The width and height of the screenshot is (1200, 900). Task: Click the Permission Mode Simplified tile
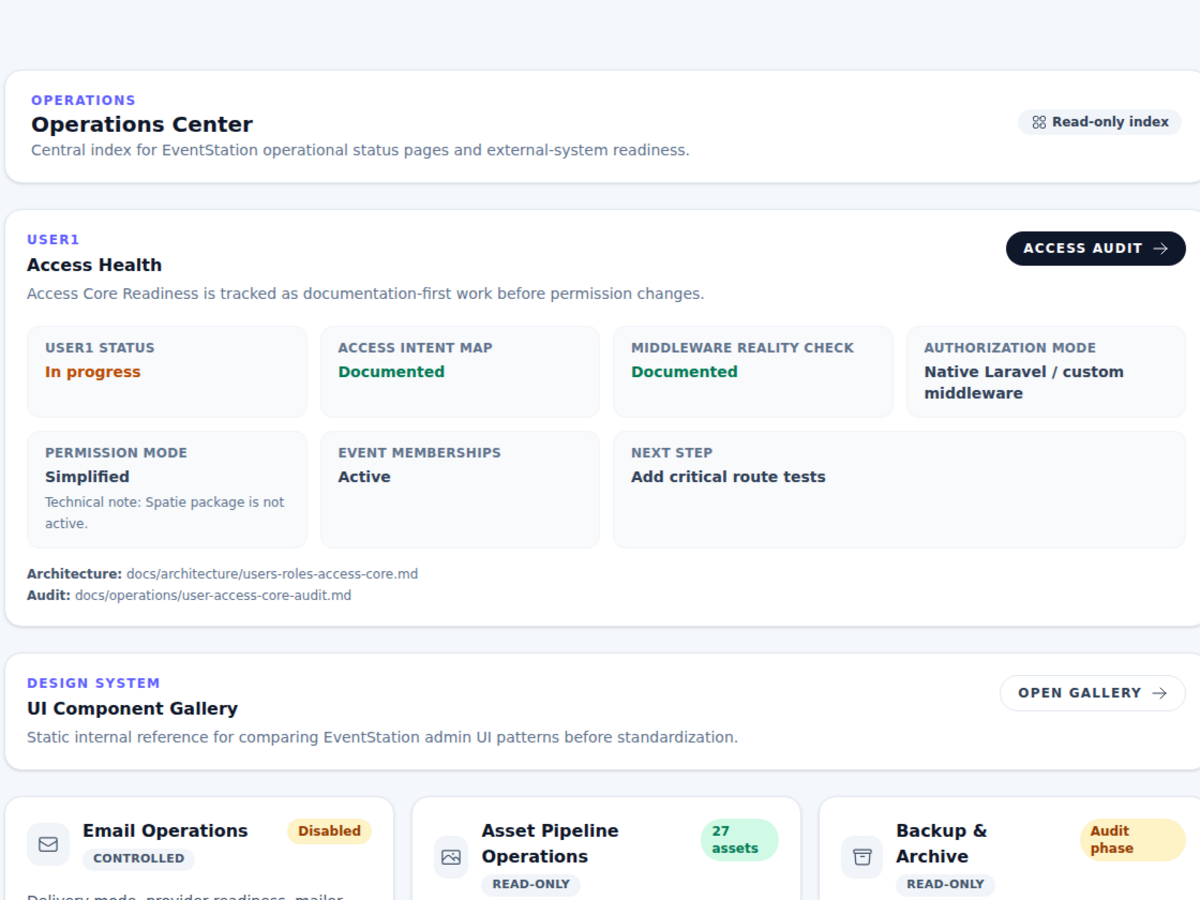click(x=167, y=489)
